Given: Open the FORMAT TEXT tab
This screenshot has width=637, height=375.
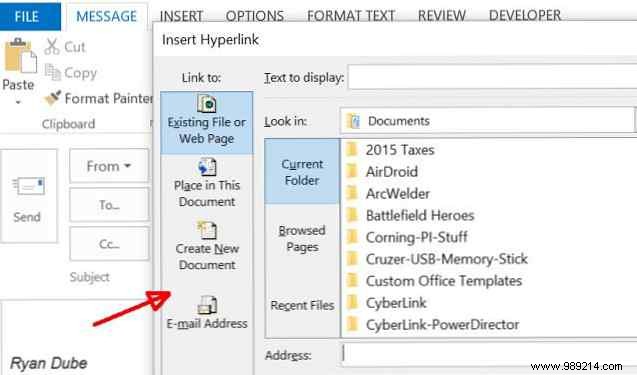Looking at the screenshot, I should click(x=351, y=16).
